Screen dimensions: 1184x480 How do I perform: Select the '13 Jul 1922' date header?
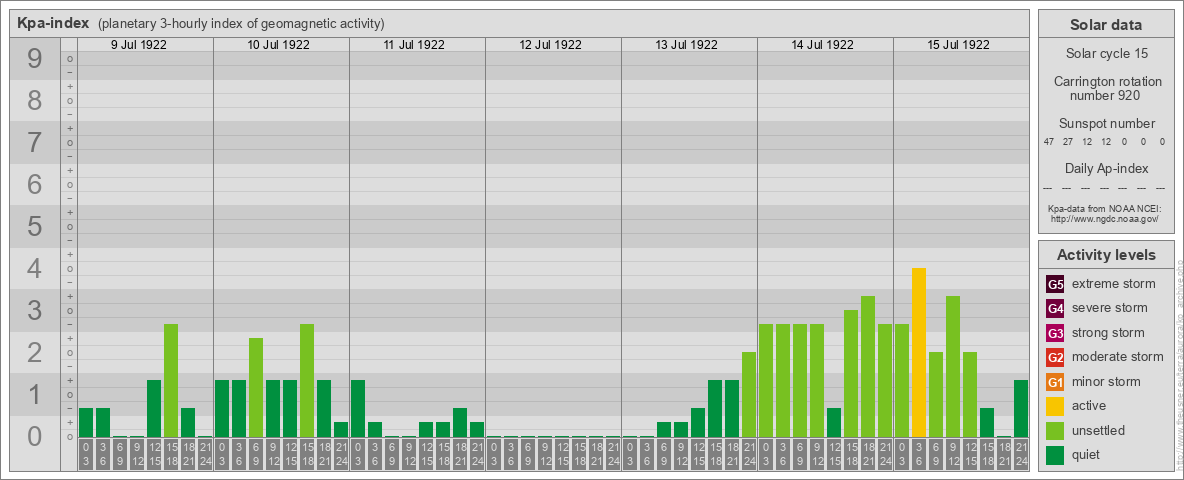(x=686, y=45)
